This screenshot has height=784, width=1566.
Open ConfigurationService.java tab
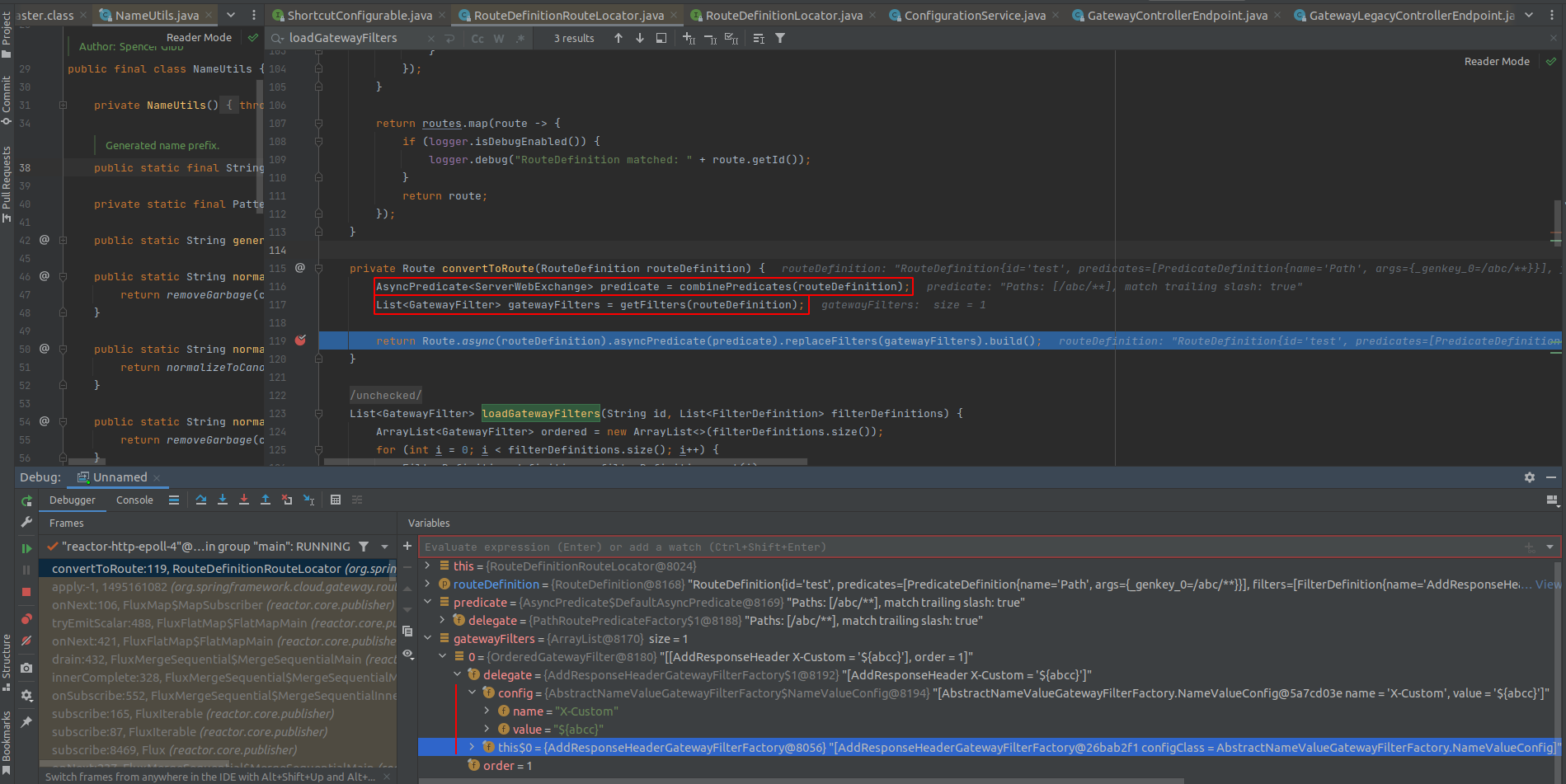point(975,15)
